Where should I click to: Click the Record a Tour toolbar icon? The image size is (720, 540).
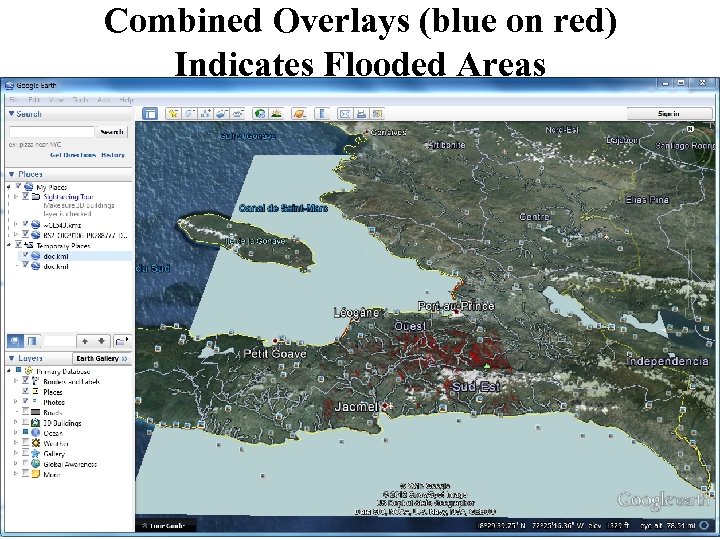tap(237, 113)
